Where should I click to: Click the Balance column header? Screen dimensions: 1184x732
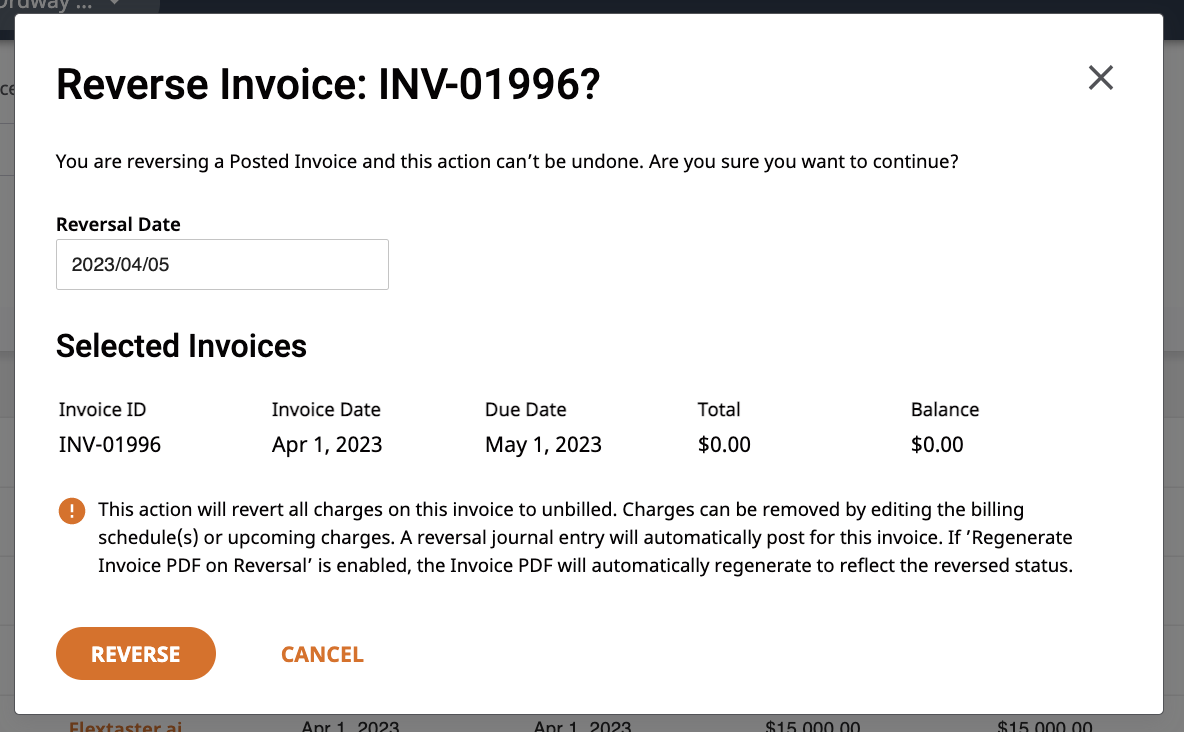tap(945, 409)
